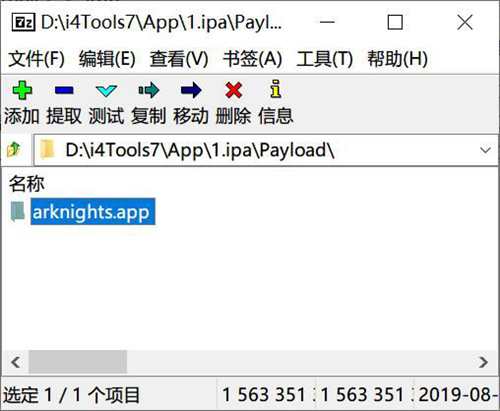Image resolution: width=500 pixels, height=411 pixels.
Task: Open the 查看(V) menu
Action: (179, 59)
